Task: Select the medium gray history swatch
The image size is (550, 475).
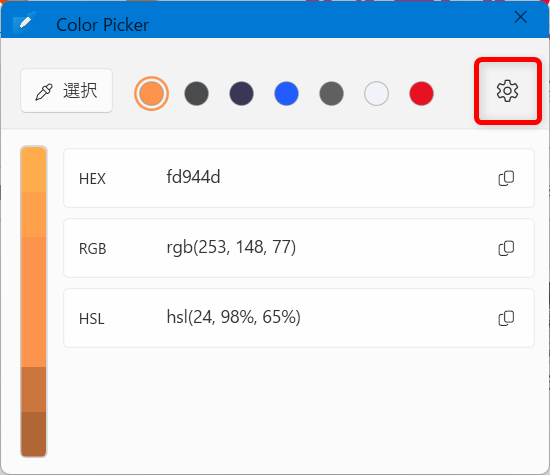Action: pyautogui.click(x=331, y=94)
